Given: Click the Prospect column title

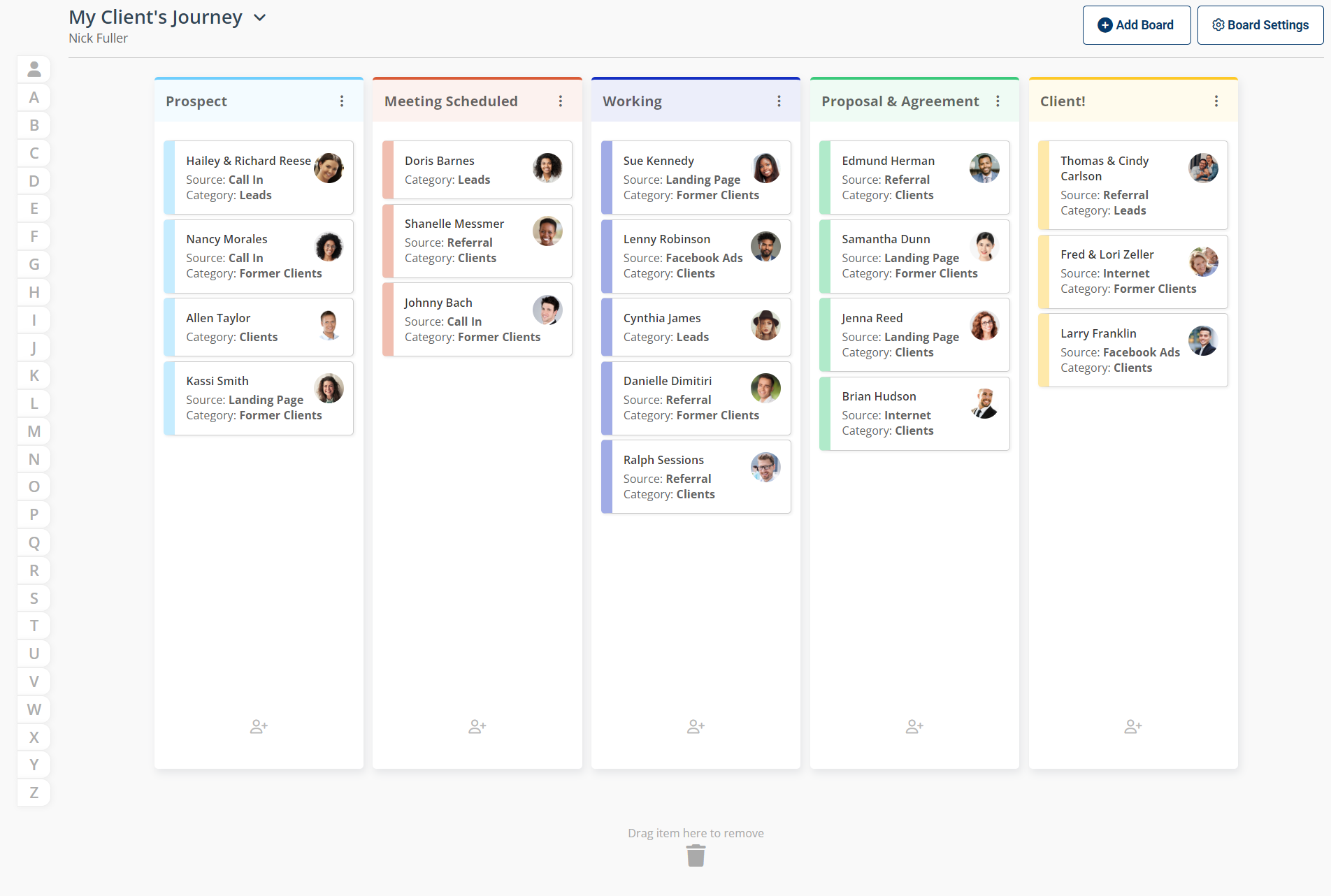Looking at the screenshot, I should click(x=196, y=101).
